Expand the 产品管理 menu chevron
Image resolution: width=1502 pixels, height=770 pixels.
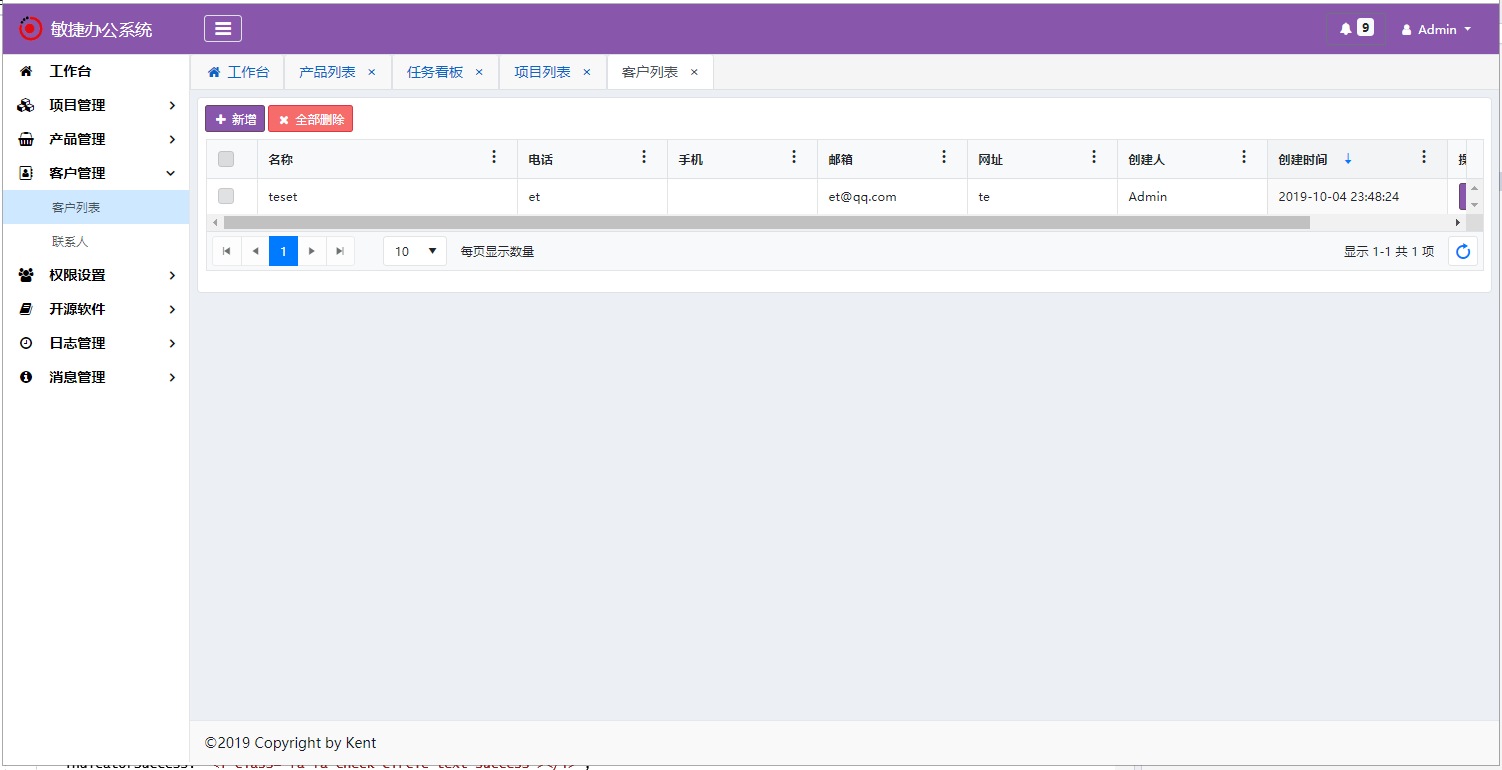[x=172, y=139]
